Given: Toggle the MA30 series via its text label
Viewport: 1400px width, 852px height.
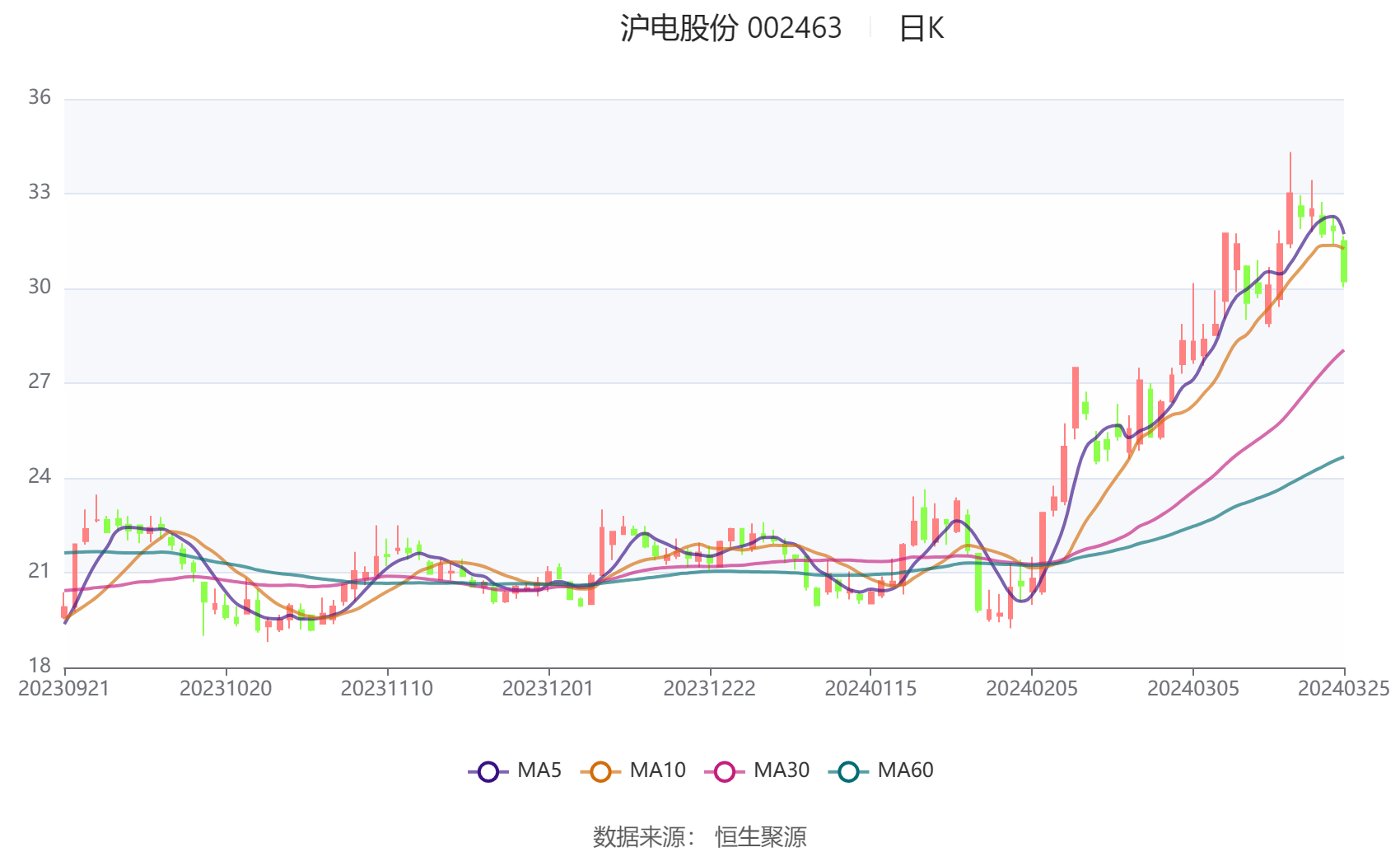Looking at the screenshot, I should point(782,770).
